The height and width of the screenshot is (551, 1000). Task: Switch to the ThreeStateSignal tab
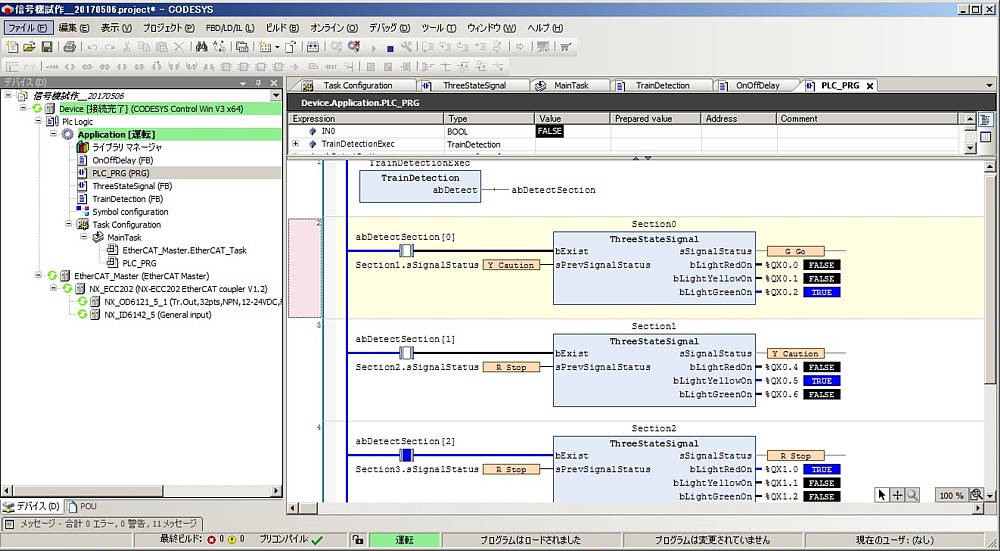pyautogui.click(x=474, y=85)
